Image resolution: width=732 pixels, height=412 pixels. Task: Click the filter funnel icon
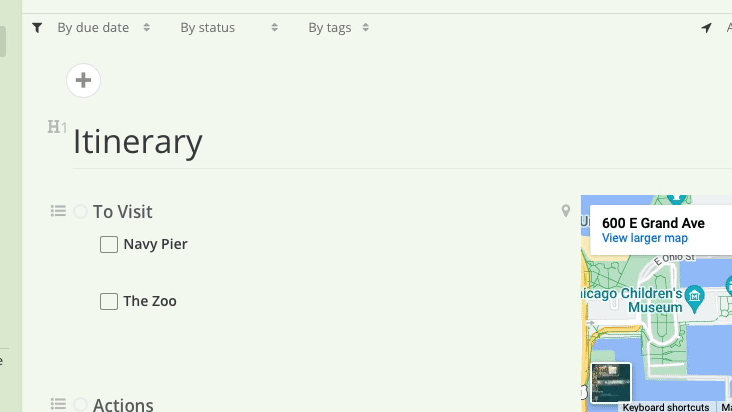tap(37, 28)
